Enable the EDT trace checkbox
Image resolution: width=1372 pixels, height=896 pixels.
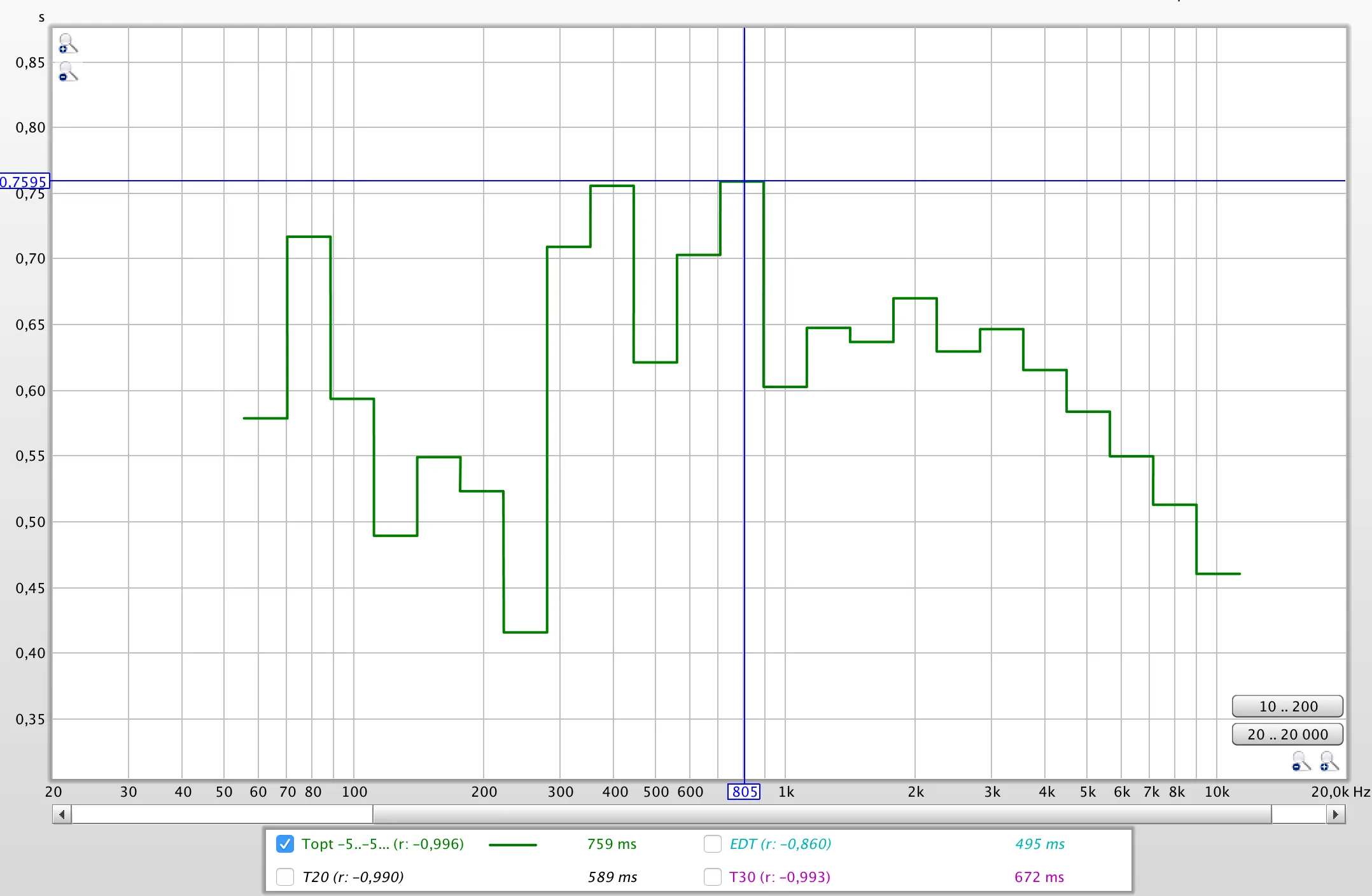coord(712,844)
